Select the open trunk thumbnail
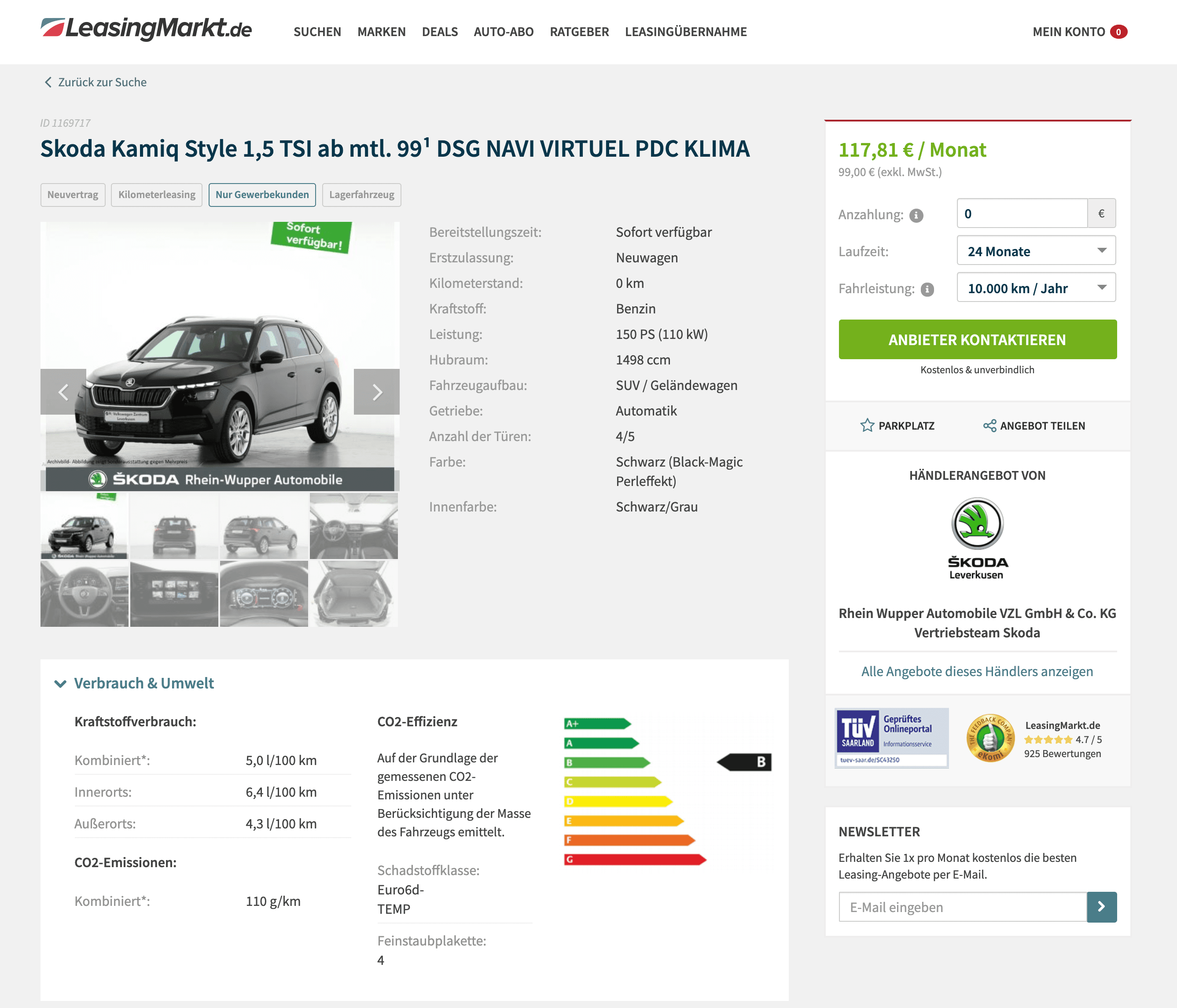Screen dimensions: 1177x1008 pos(353,594)
